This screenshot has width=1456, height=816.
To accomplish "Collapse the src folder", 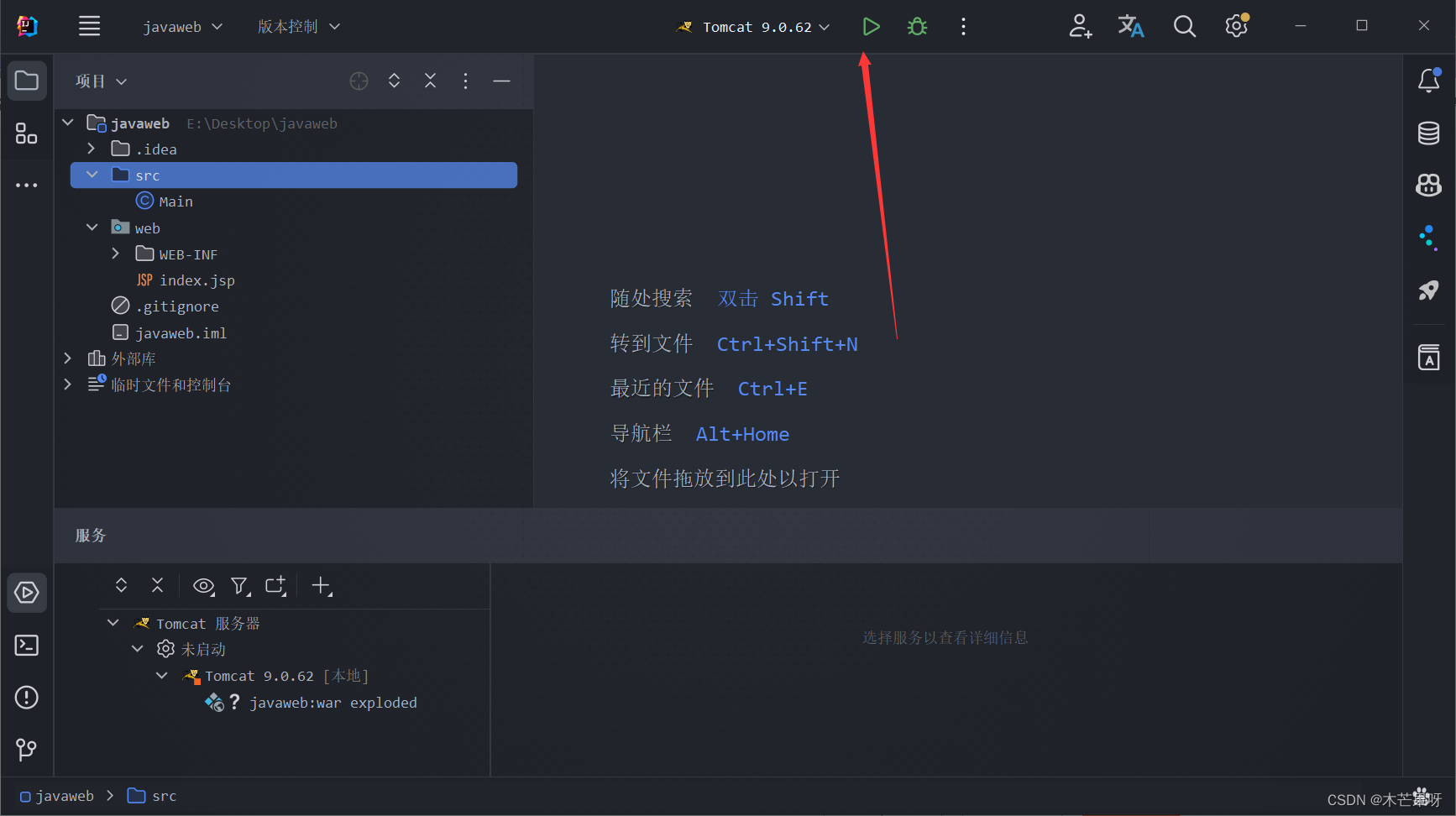I will [x=92, y=175].
